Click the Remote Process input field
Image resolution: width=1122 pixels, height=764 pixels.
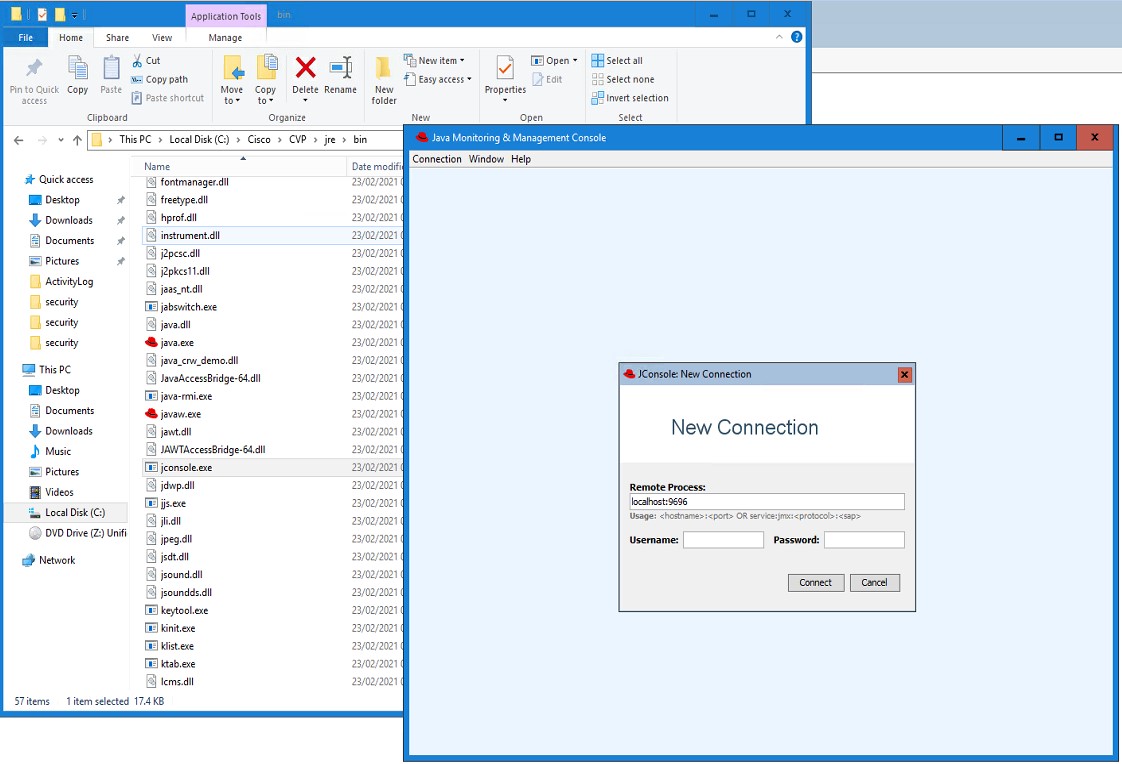766,502
